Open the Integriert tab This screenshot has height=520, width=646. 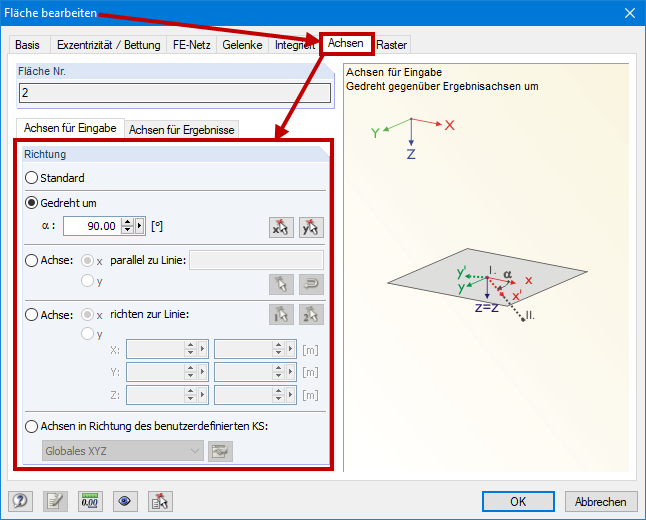click(x=294, y=45)
